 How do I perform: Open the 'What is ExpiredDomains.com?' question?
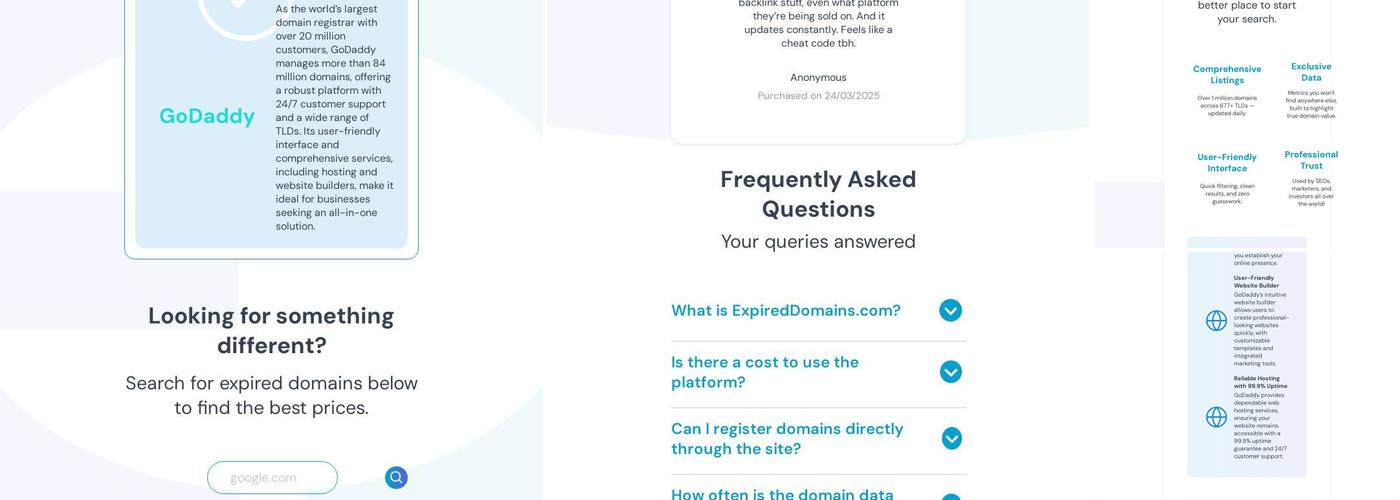(785, 311)
